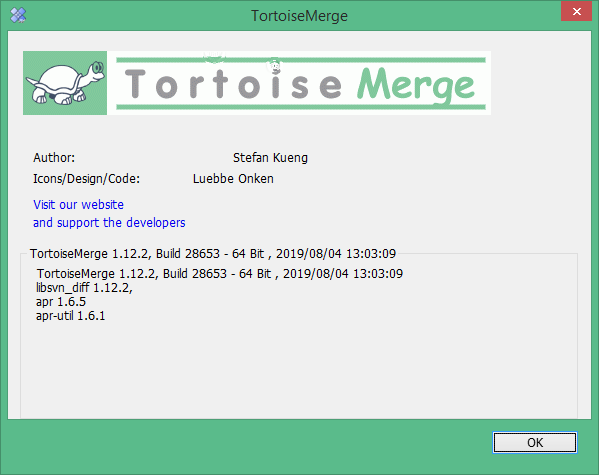Select the 'Luebbe Onken' name text
The width and height of the screenshot is (599, 475).
[233, 178]
